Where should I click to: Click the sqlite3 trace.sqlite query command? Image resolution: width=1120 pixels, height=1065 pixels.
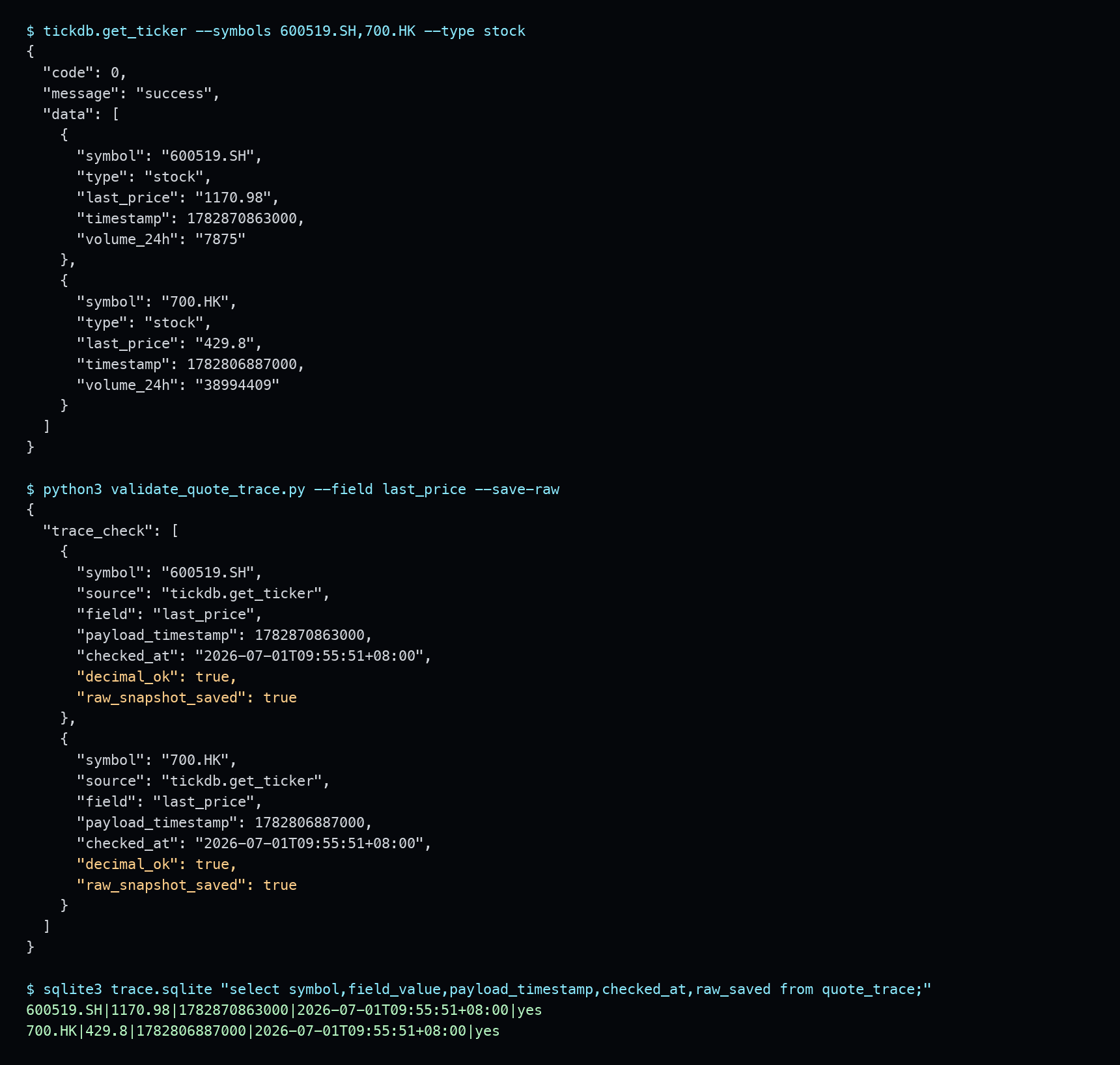(x=479, y=989)
